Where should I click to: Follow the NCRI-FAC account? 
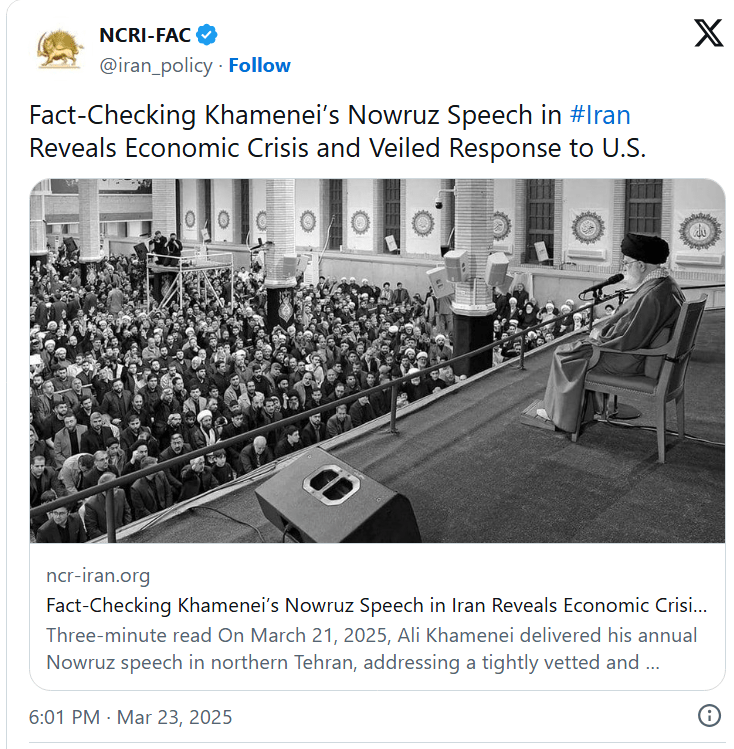click(259, 65)
